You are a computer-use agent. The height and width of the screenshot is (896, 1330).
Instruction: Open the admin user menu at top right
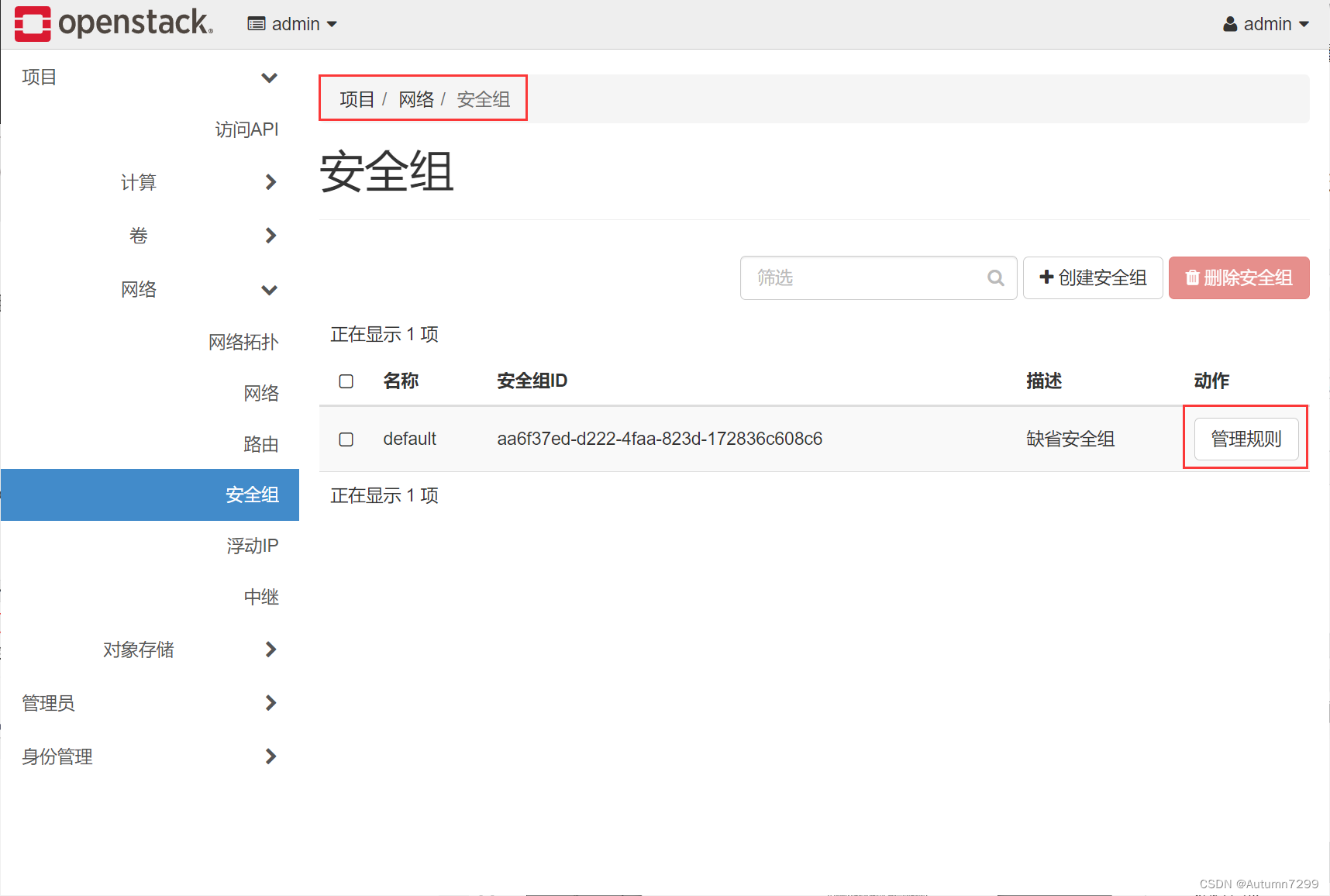coord(1266,24)
